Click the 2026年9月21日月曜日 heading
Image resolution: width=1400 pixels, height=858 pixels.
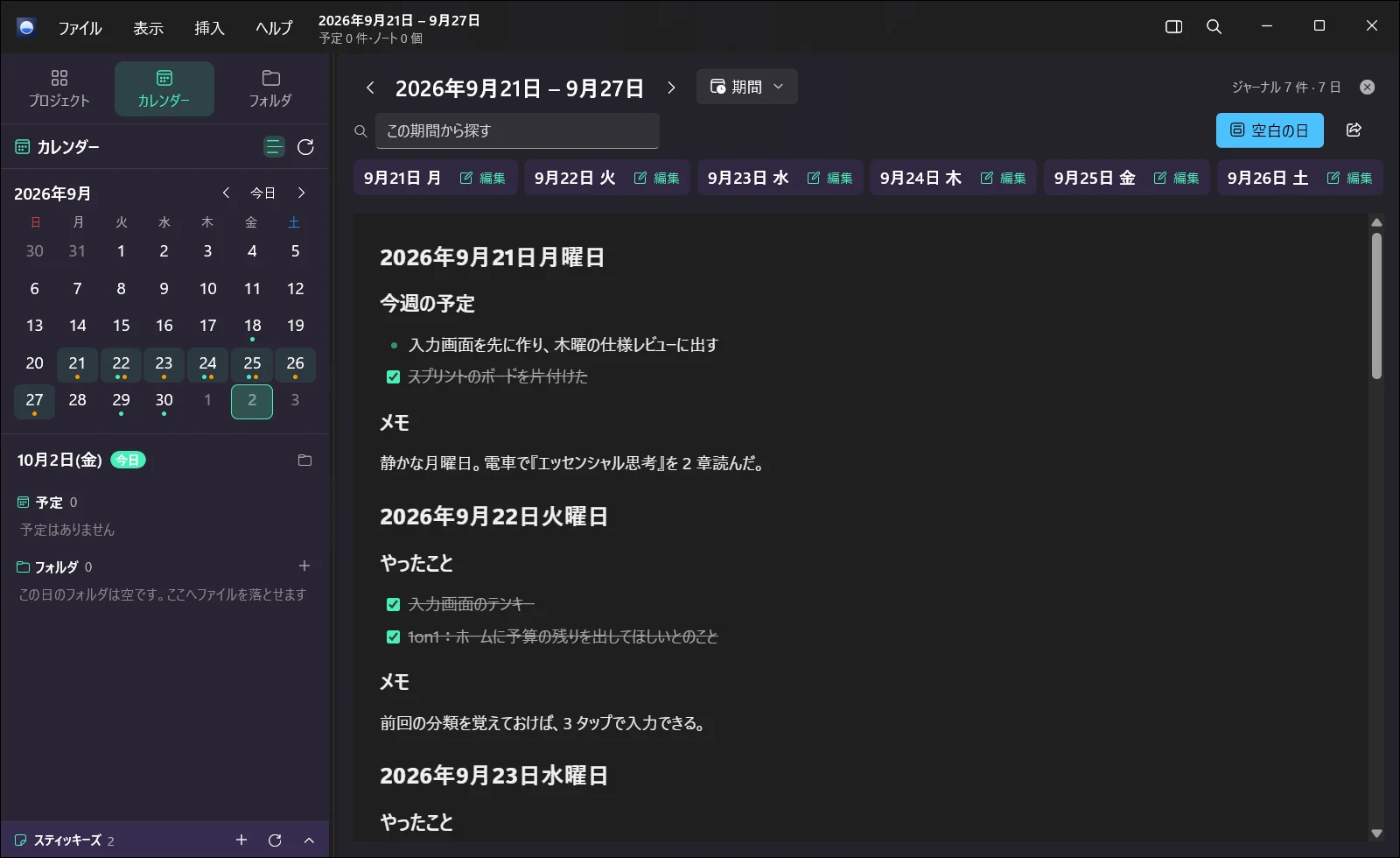[x=492, y=257]
